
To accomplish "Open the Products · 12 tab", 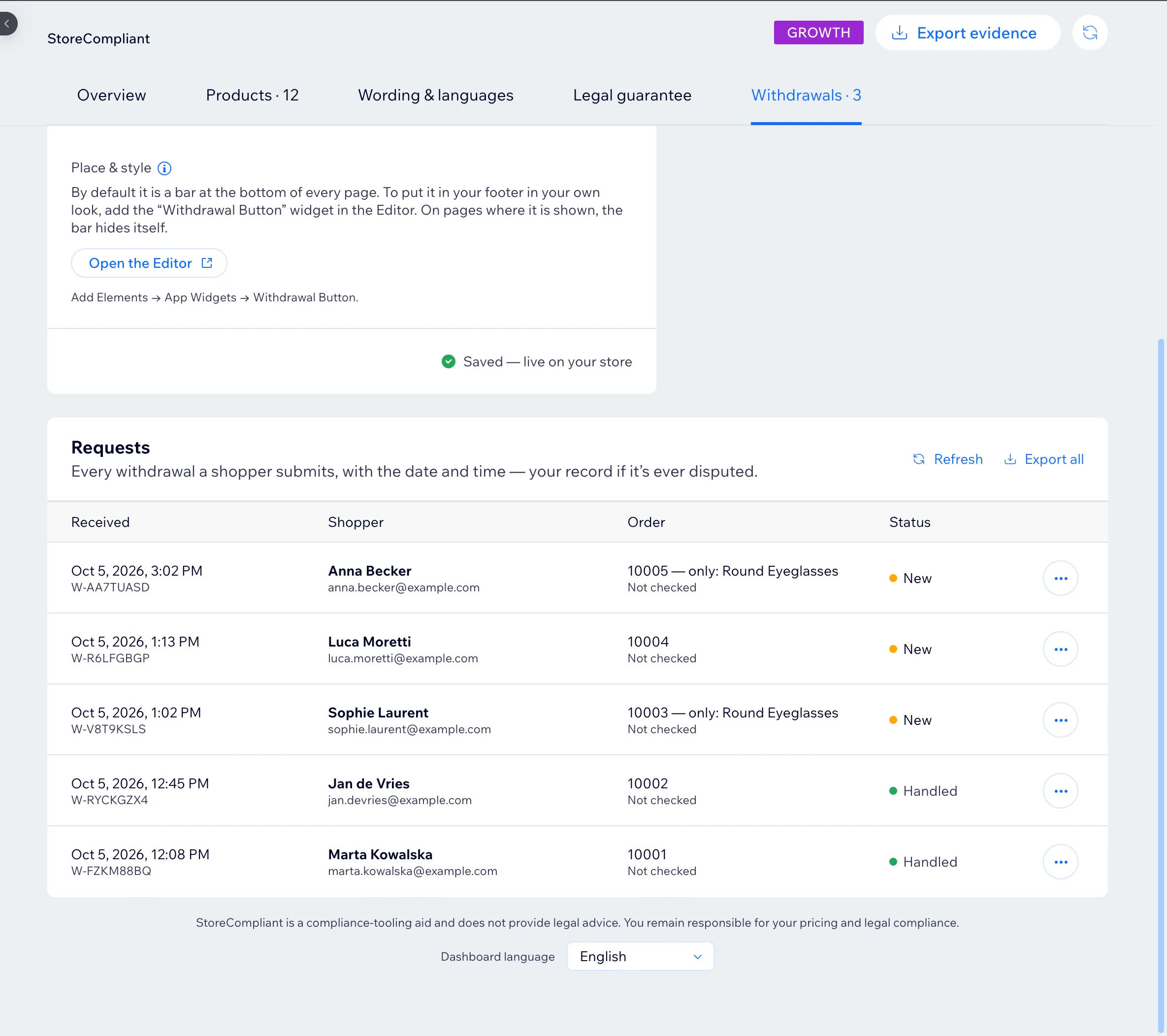I will click(x=252, y=95).
